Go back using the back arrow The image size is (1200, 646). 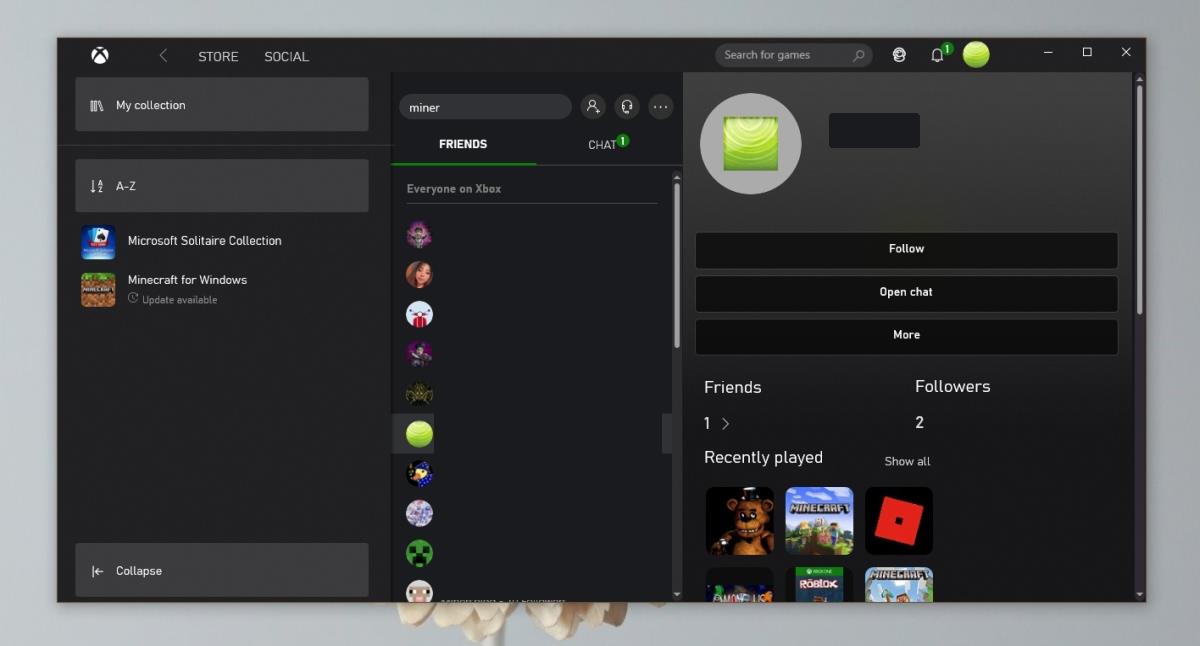163,56
